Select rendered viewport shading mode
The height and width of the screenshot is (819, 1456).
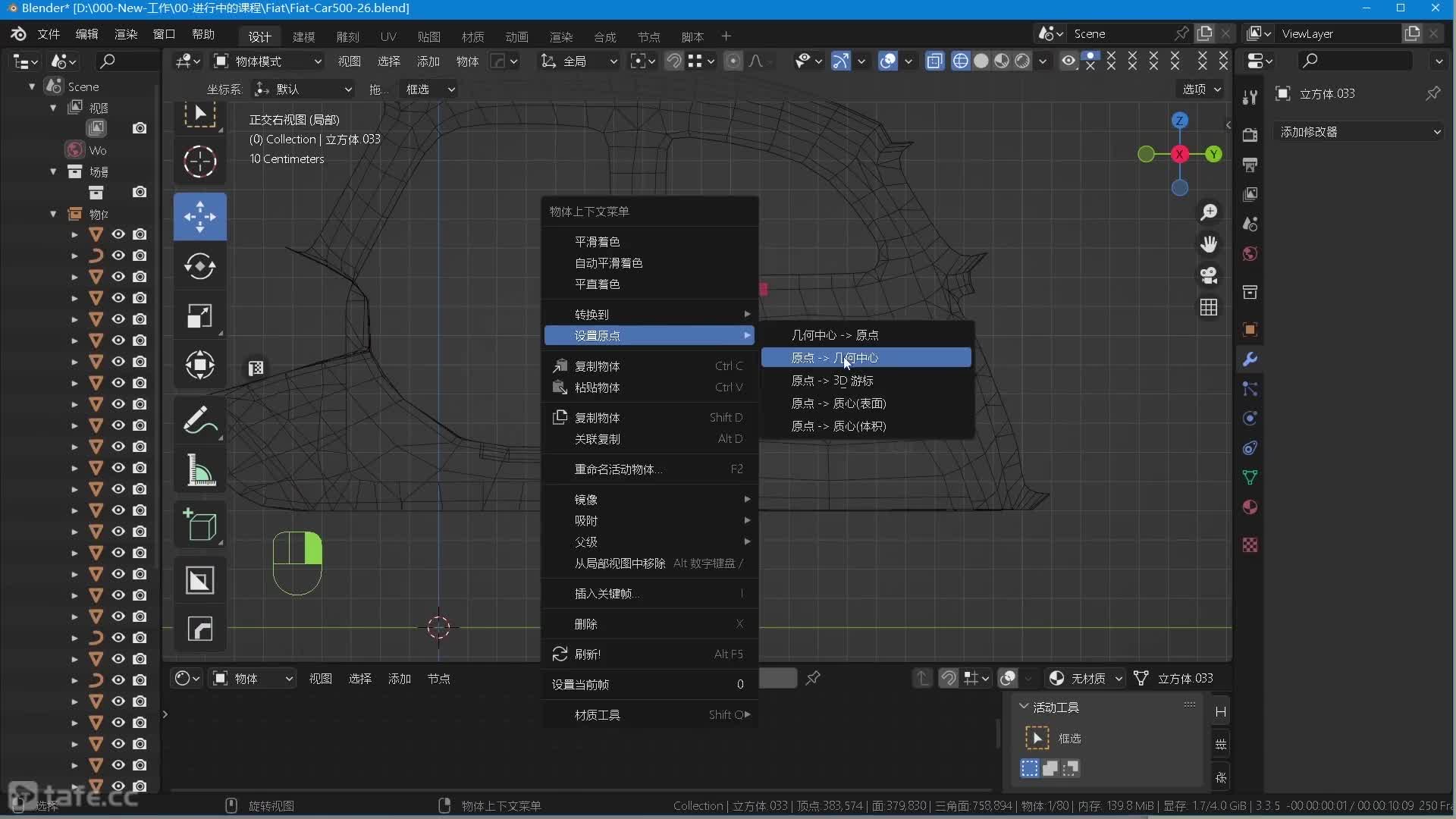pos(1022,61)
